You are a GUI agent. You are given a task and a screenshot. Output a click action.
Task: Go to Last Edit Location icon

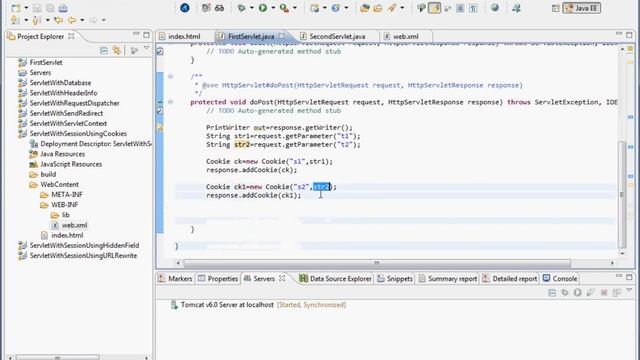point(58,20)
